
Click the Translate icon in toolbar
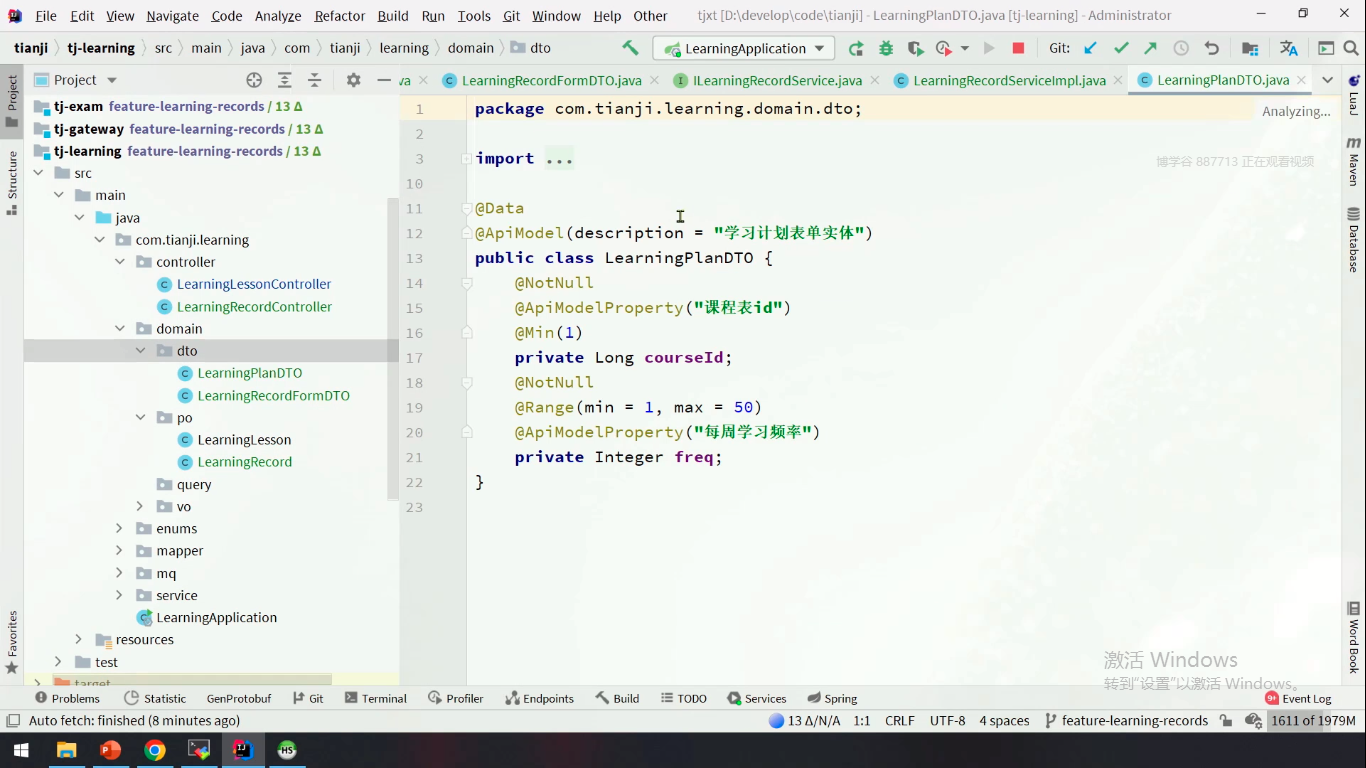[x=1289, y=48]
